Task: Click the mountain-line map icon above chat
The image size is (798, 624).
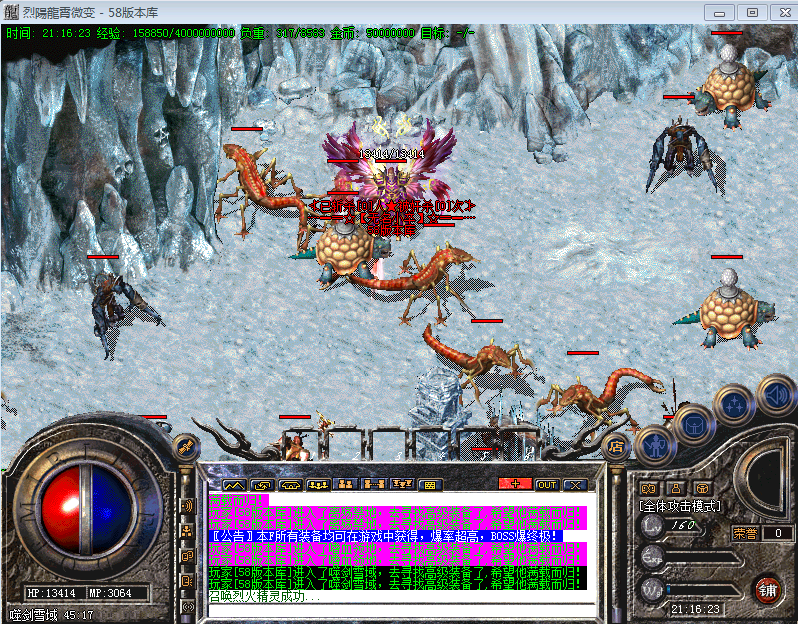Action: coord(234,485)
